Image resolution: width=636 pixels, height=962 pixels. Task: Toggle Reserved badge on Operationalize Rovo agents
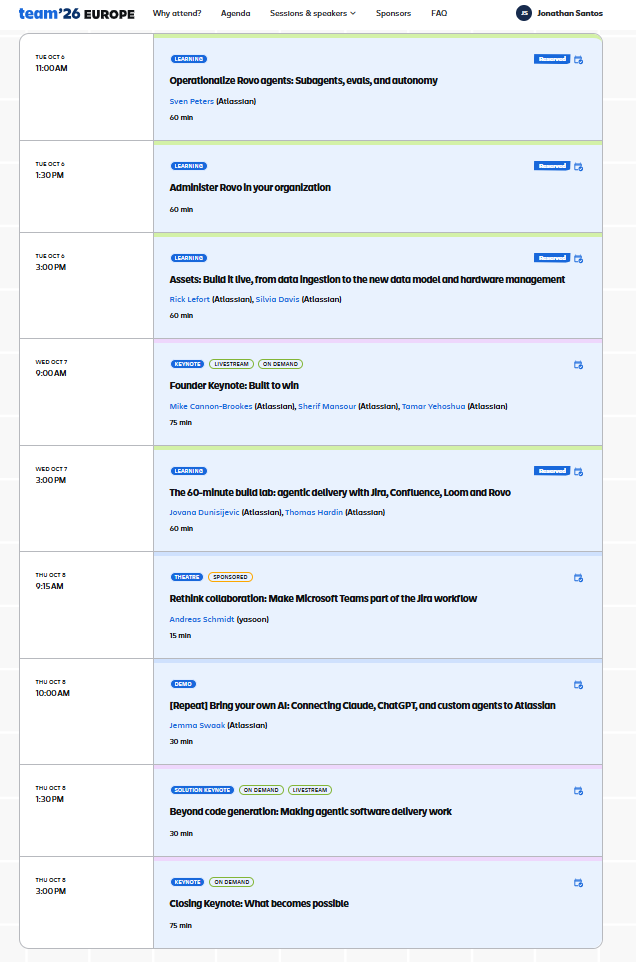click(x=552, y=59)
